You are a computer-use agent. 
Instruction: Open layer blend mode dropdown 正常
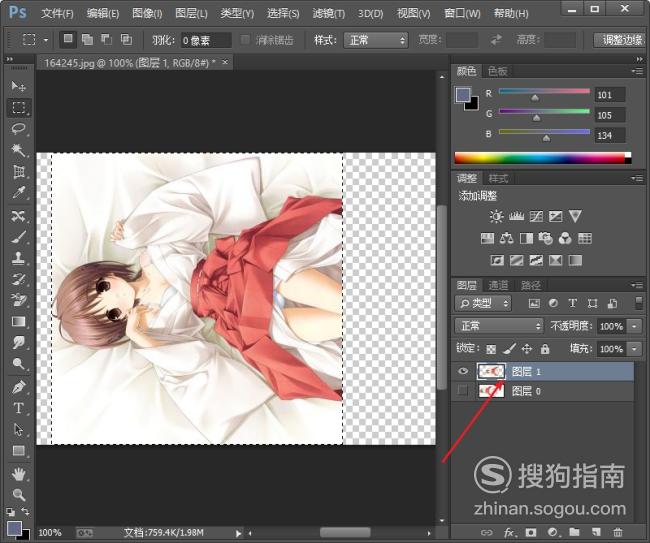[499, 326]
